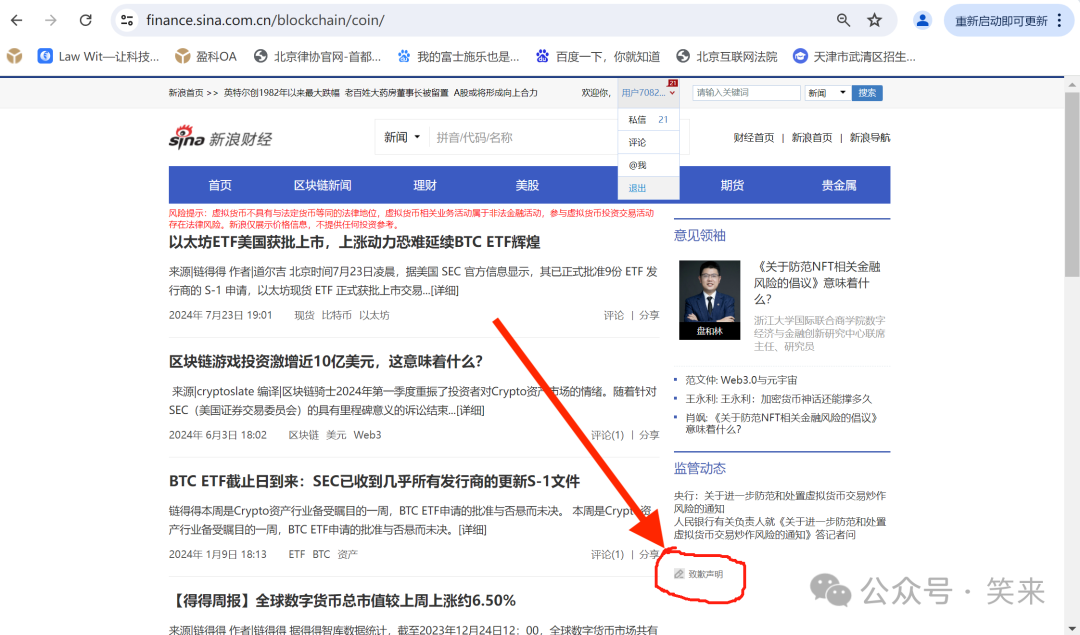The image size is (1080, 635).
Task: Bookmark this page with the star
Action: (x=875, y=21)
